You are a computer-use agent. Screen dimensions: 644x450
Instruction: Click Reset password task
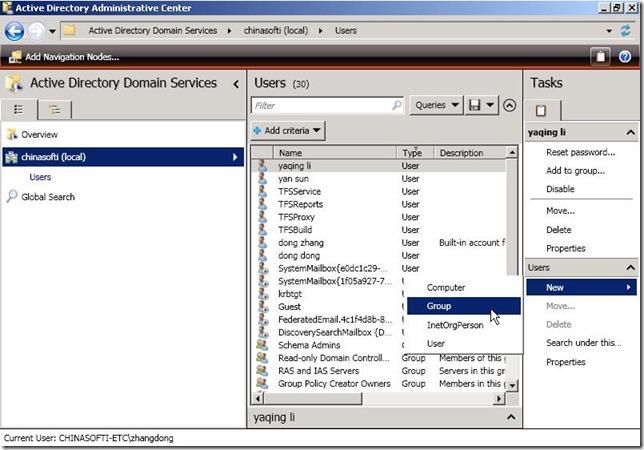[x=580, y=152]
